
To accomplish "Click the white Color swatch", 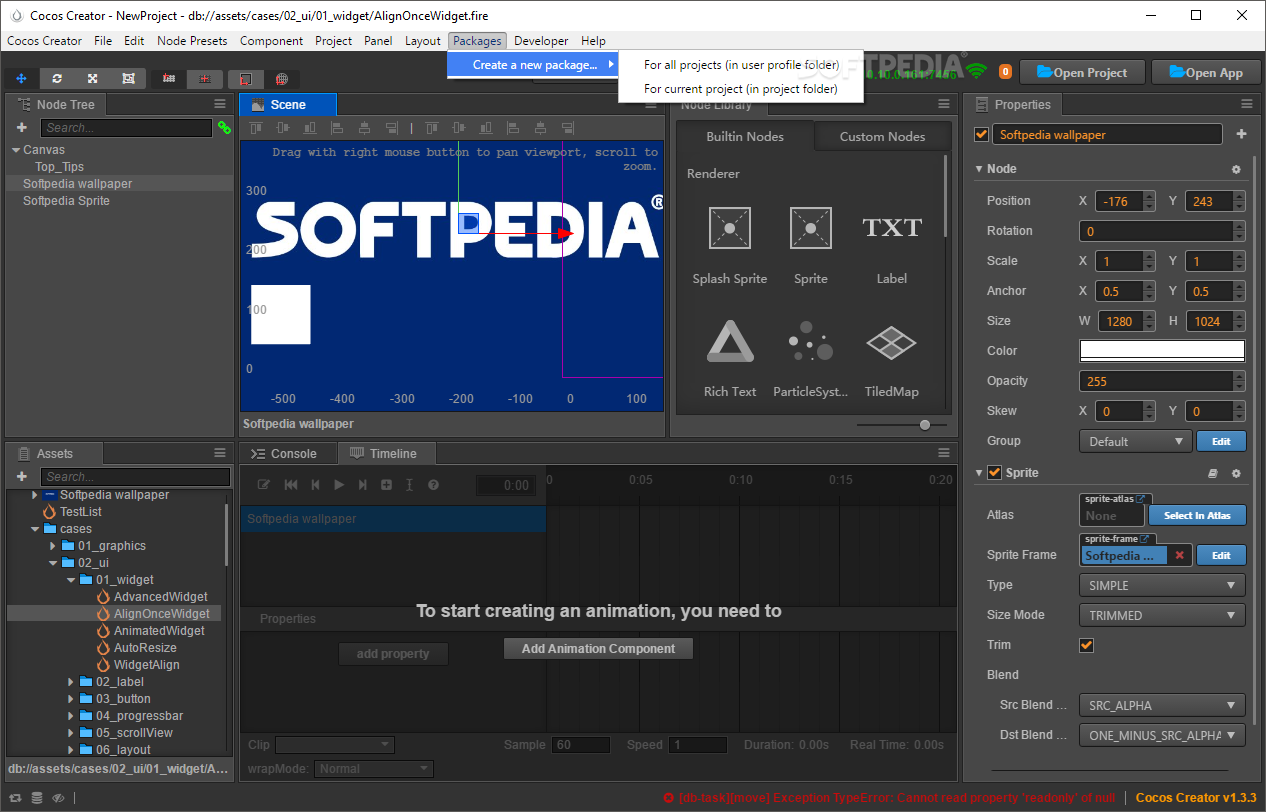I will [1162, 351].
